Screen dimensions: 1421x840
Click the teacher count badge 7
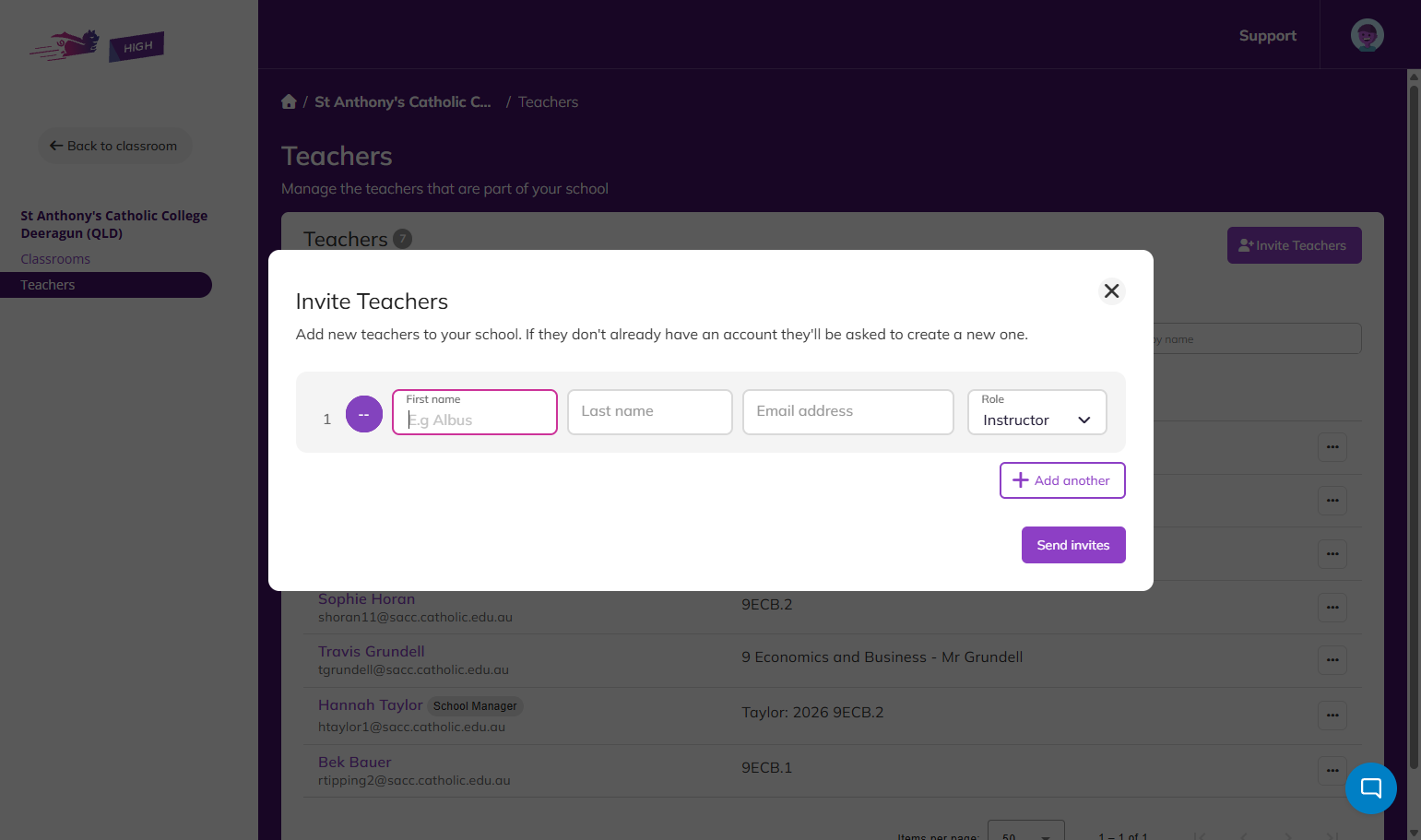[402, 239]
